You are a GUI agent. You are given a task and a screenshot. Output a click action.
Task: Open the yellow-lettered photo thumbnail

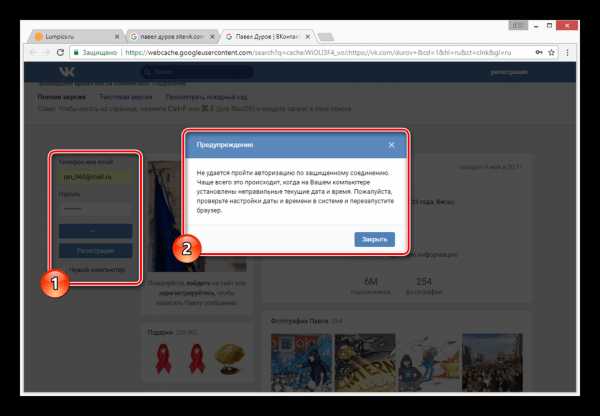[x=365, y=362]
